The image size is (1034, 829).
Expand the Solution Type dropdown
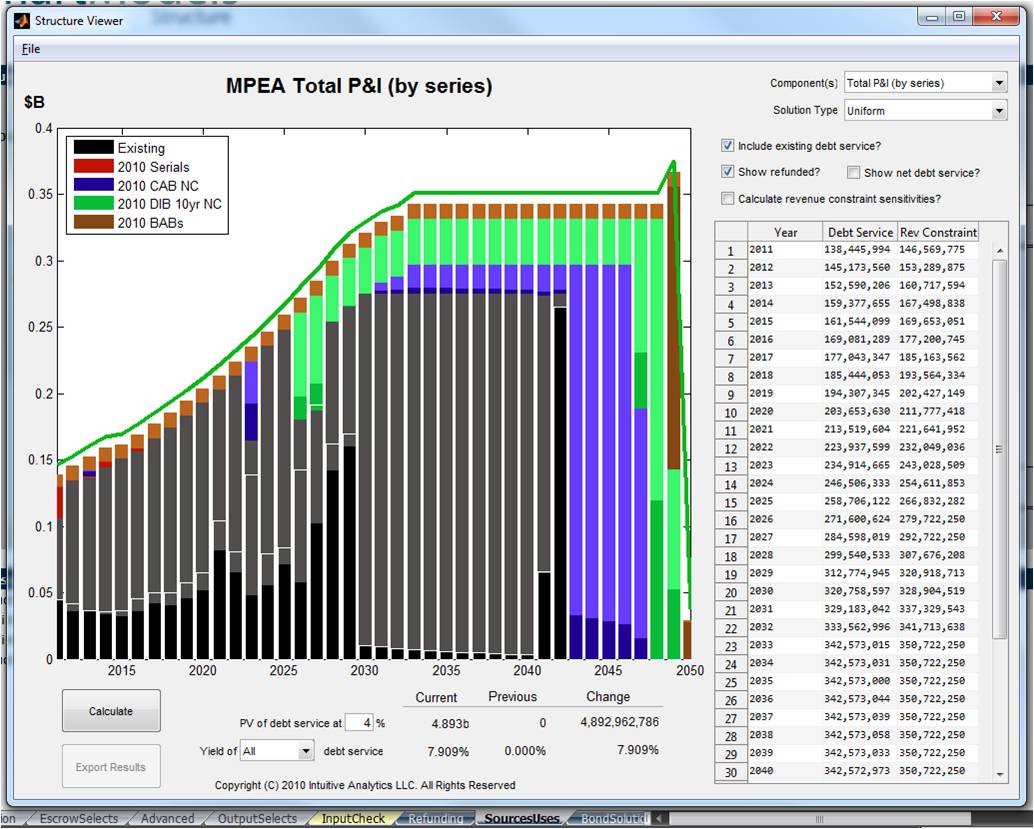point(999,110)
